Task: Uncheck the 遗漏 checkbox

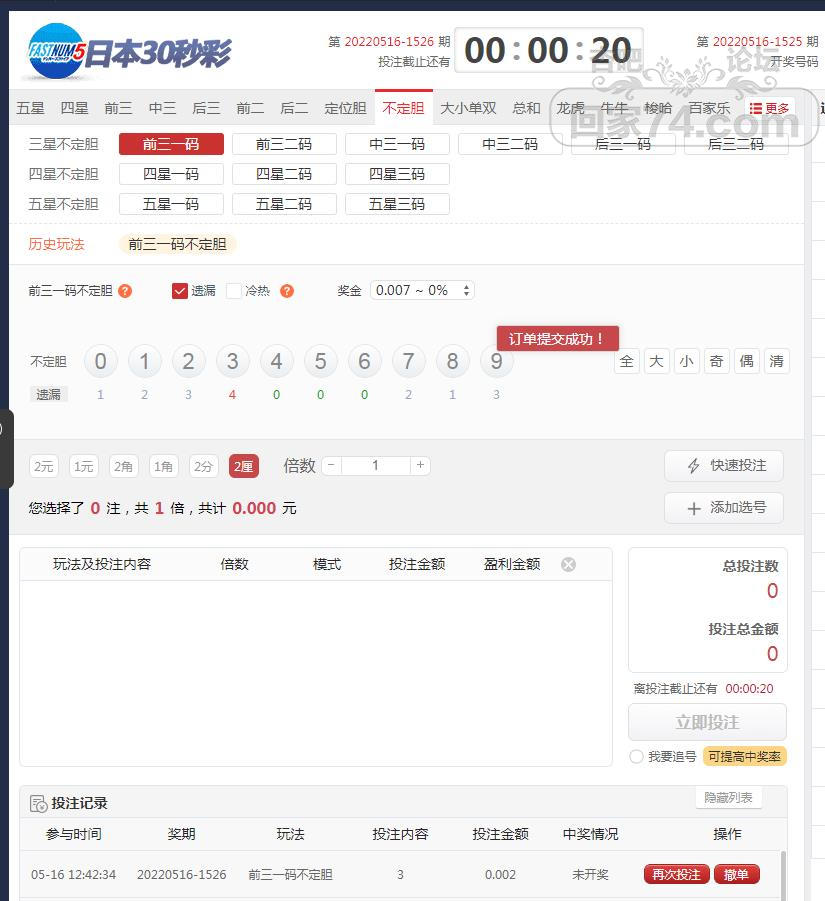Action: click(x=180, y=291)
